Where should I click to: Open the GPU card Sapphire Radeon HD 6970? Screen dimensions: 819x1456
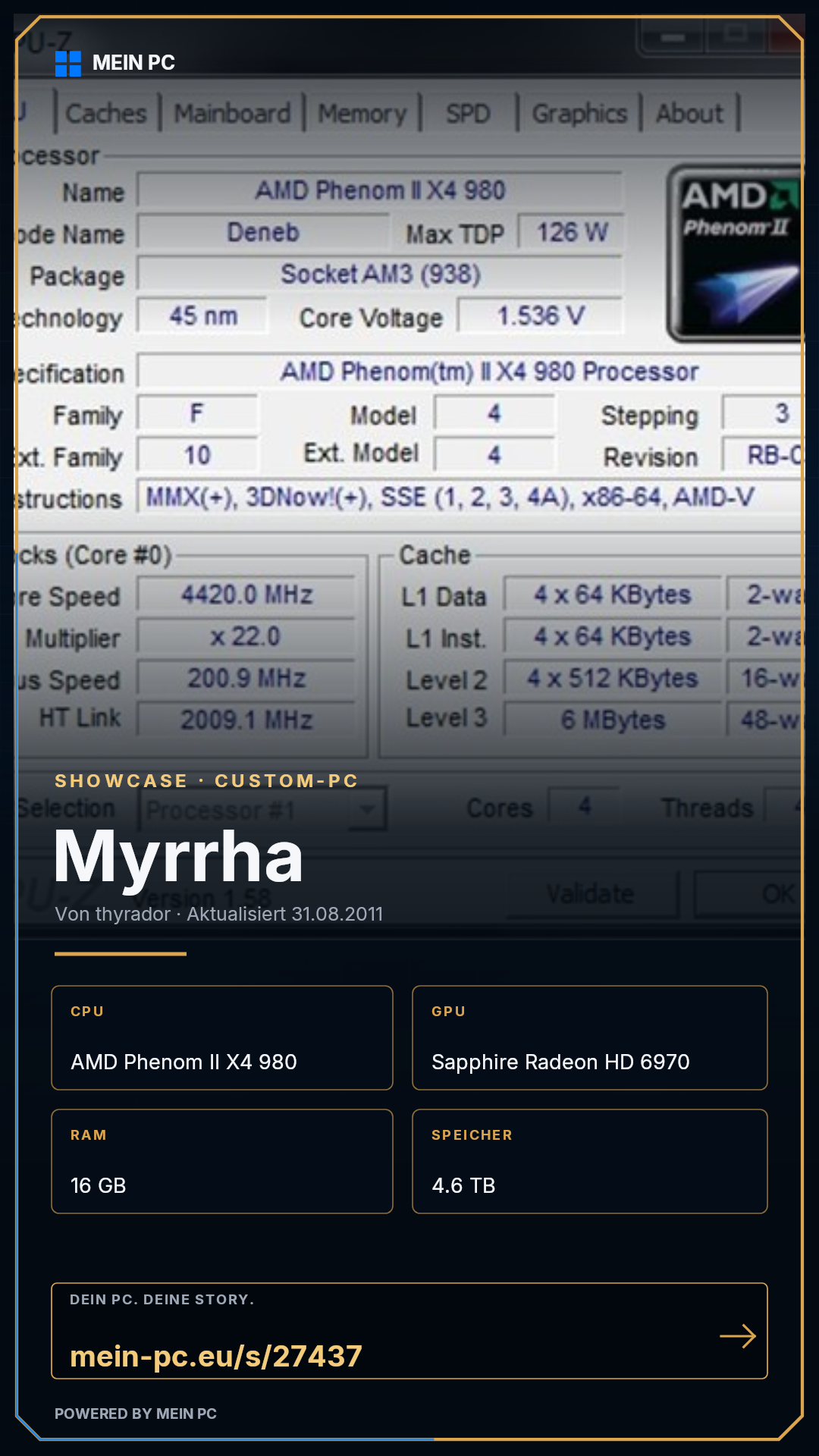tap(590, 1037)
